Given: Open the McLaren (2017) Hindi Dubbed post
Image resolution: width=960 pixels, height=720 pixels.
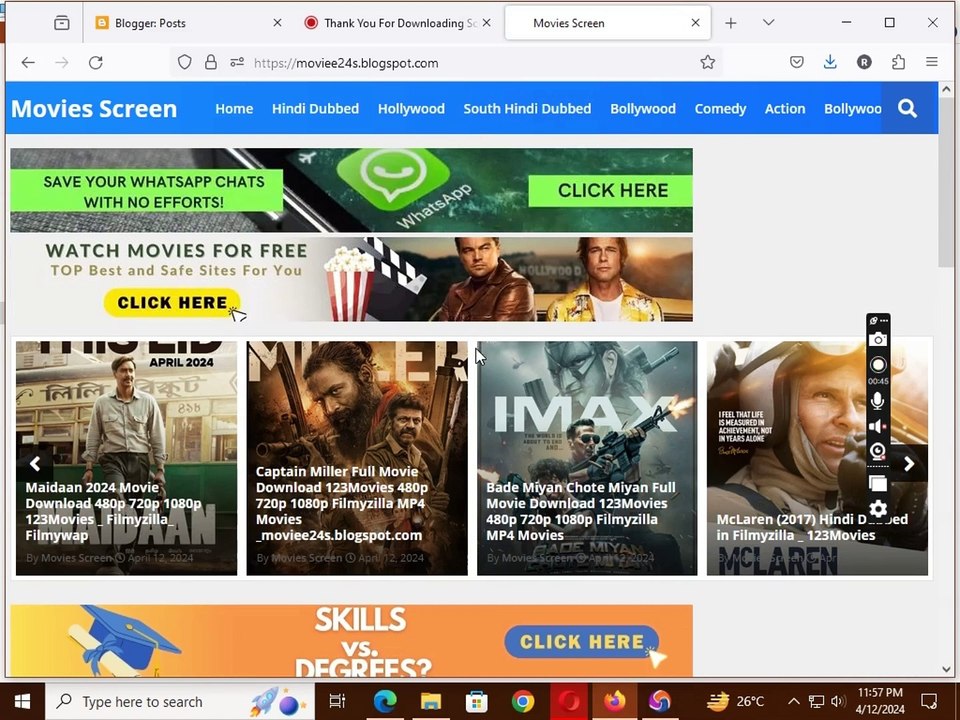Looking at the screenshot, I should [812, 527].
